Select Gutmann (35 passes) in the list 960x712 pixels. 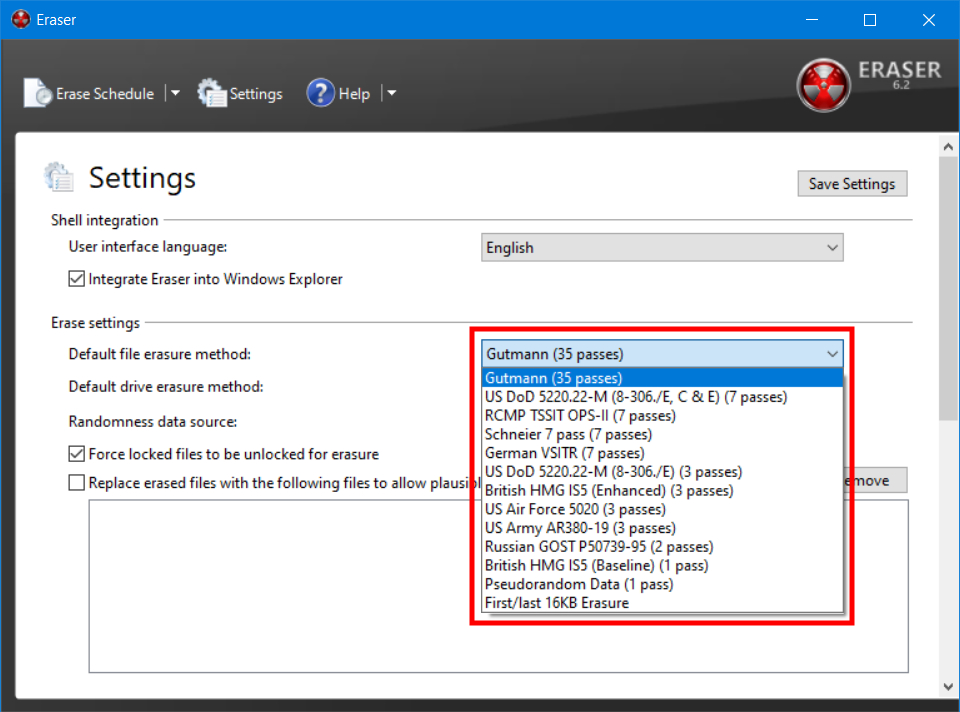coord(662,378)
